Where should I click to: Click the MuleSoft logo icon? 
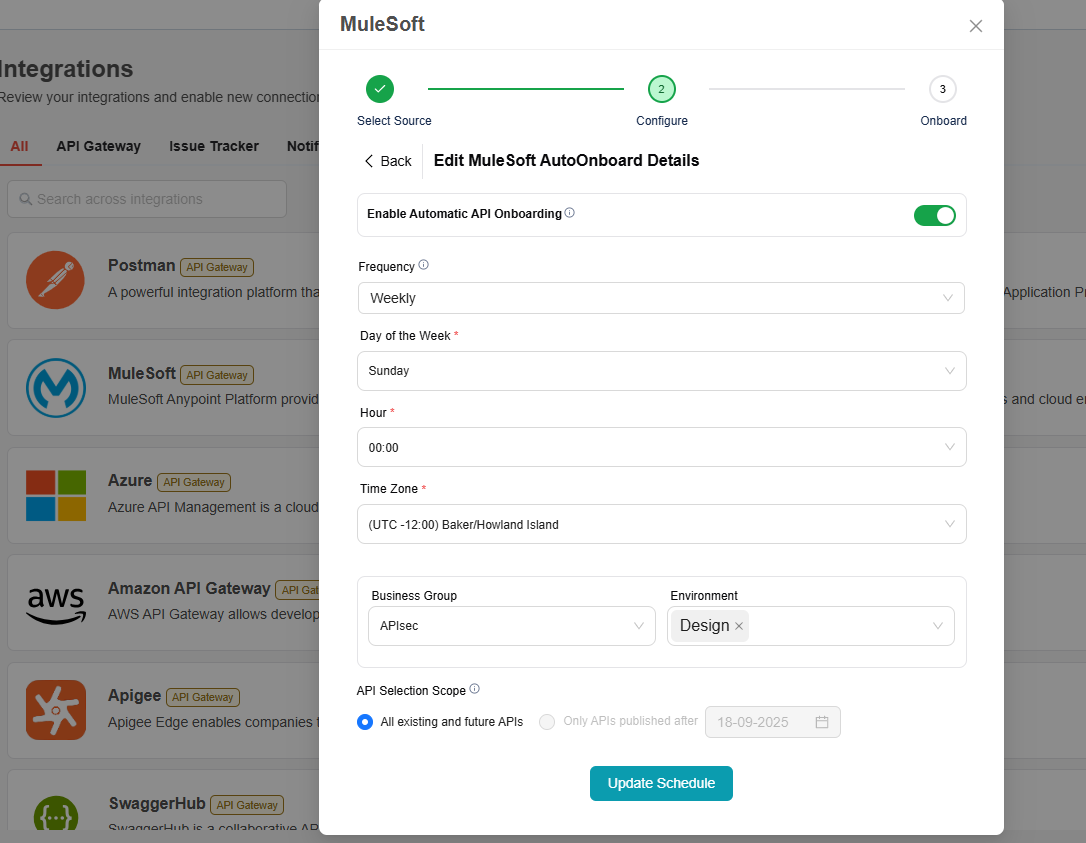(56, 388)
